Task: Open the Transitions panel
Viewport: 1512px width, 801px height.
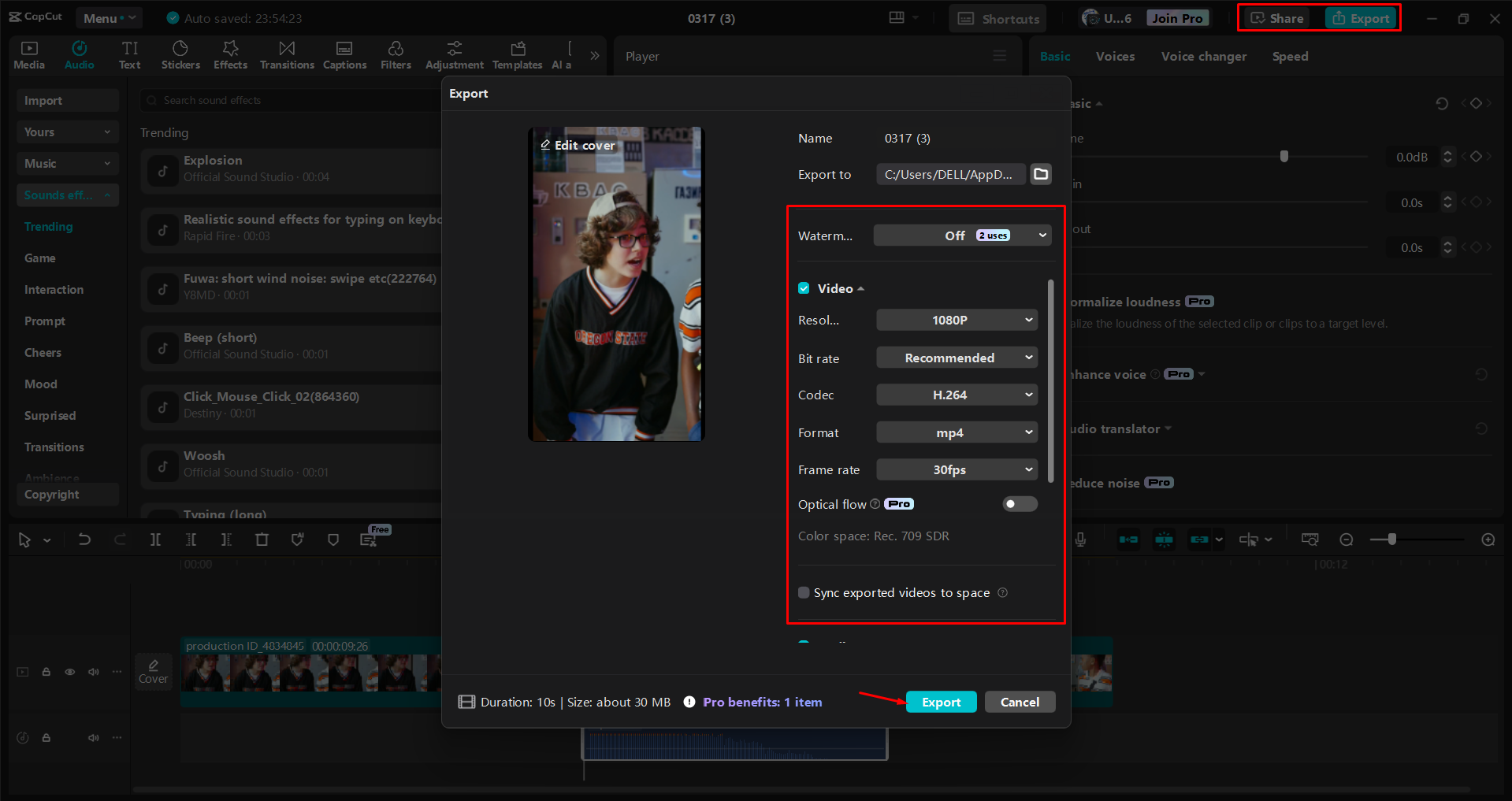Action: point(286,54)
